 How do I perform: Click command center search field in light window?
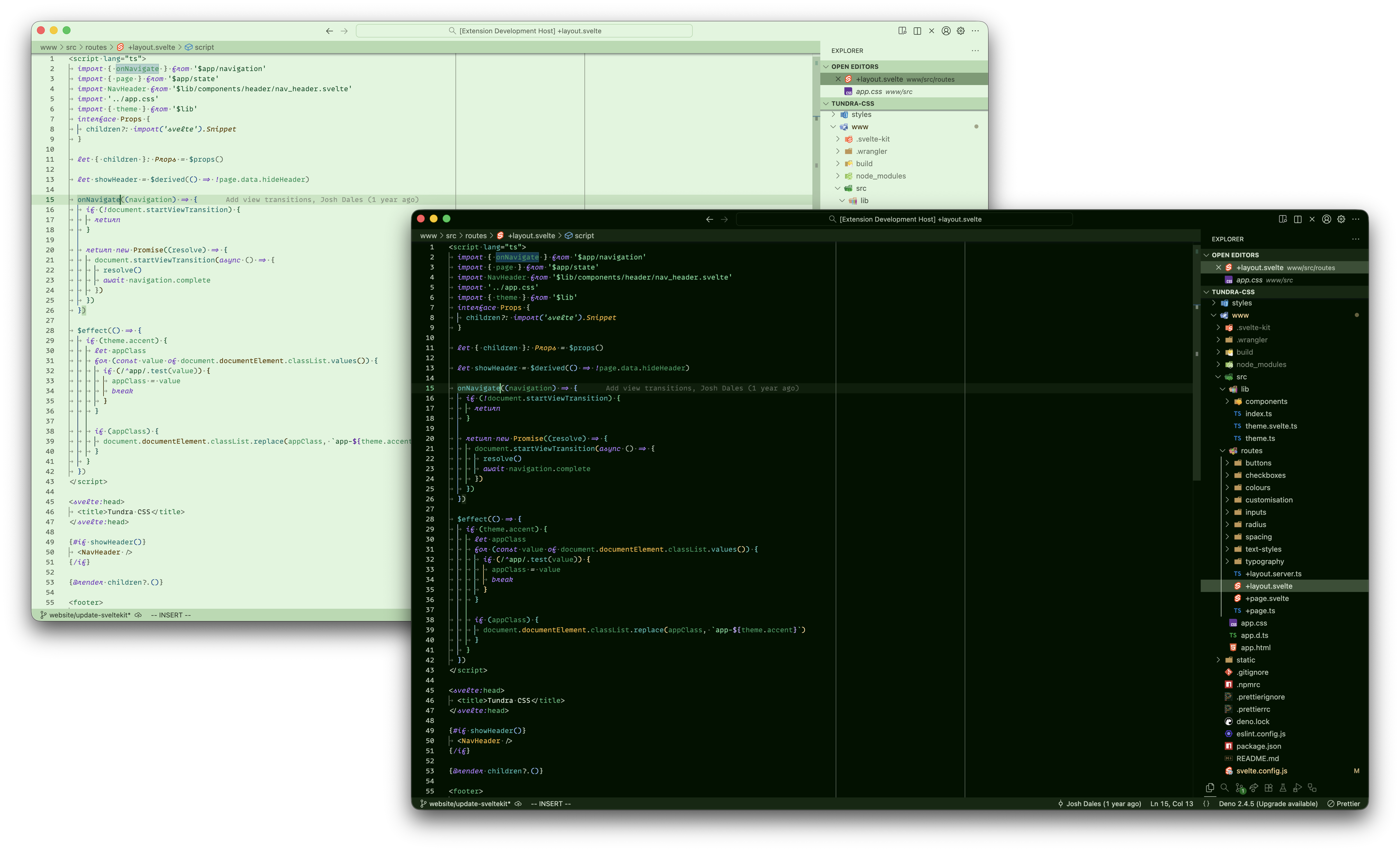click(x=524, y=31)
